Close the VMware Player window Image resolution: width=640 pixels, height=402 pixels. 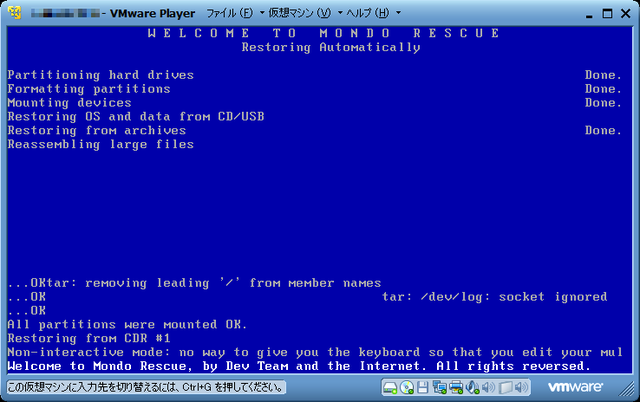coord(626,13)
